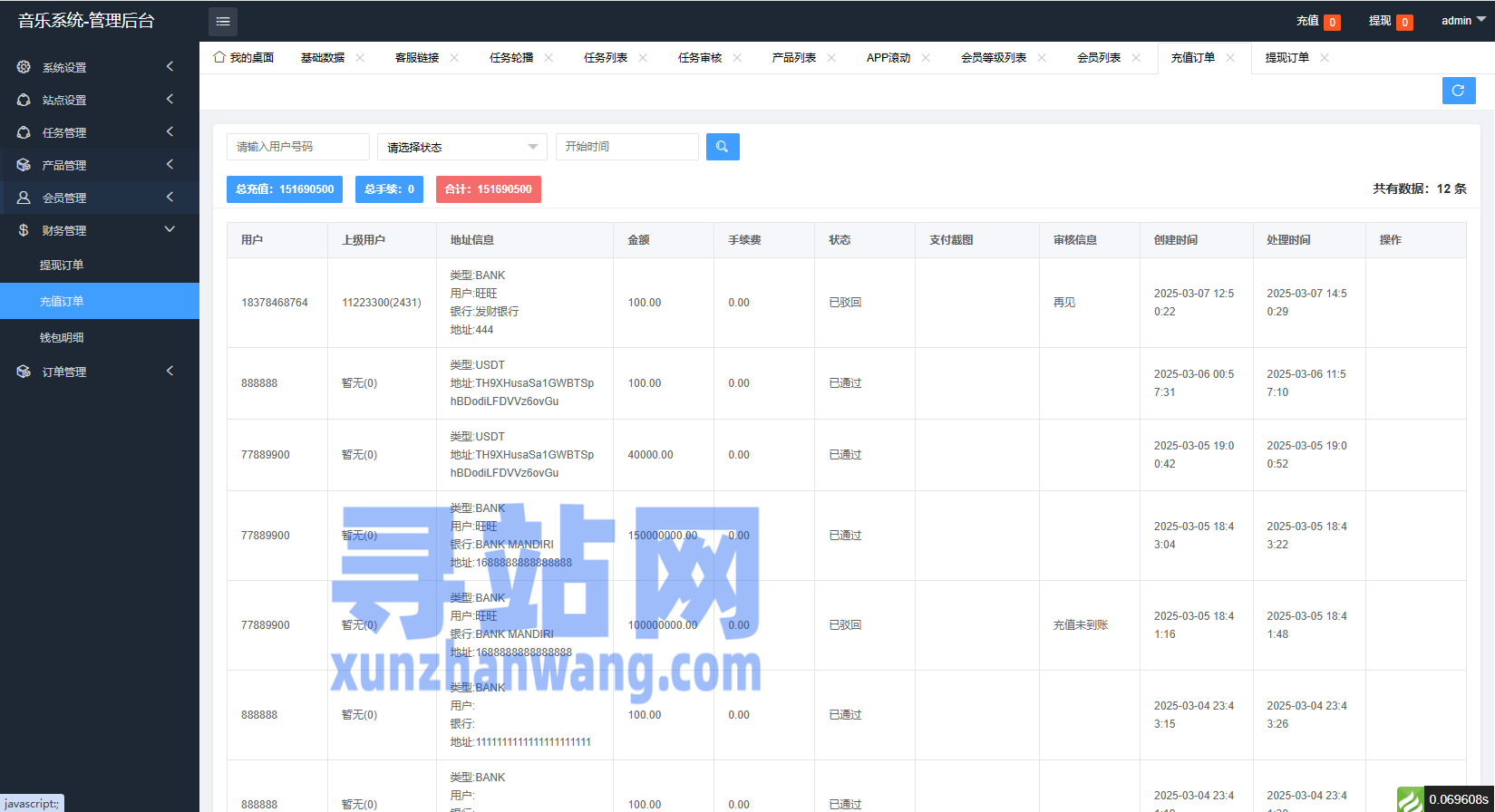Click the 音乐系统-管理后台 title
Viewport: 1495px width, 812px height.
[x=86, y=20]
